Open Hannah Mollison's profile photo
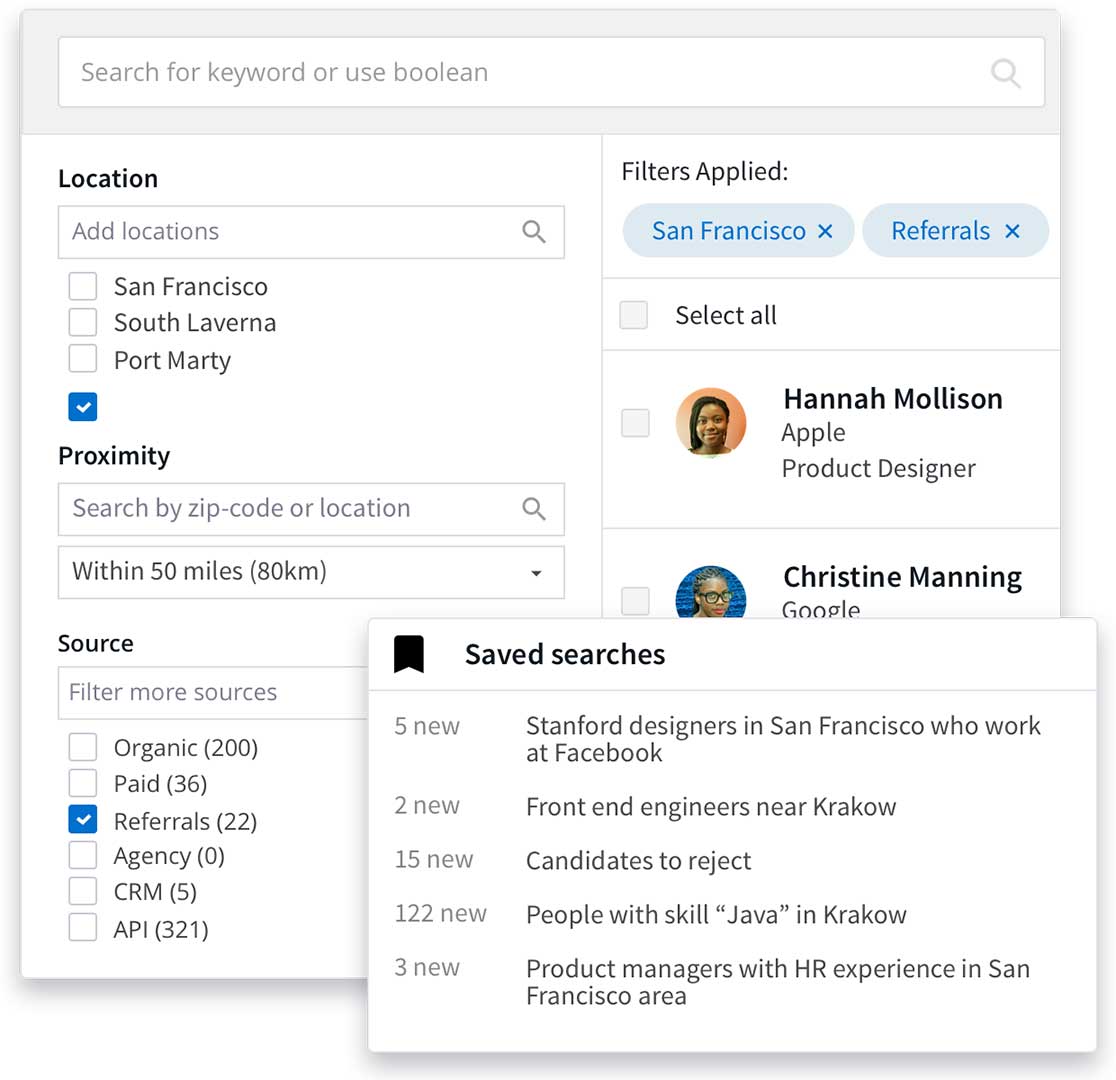Viewport: 1116px width, 1080px height. click(711, 423)
